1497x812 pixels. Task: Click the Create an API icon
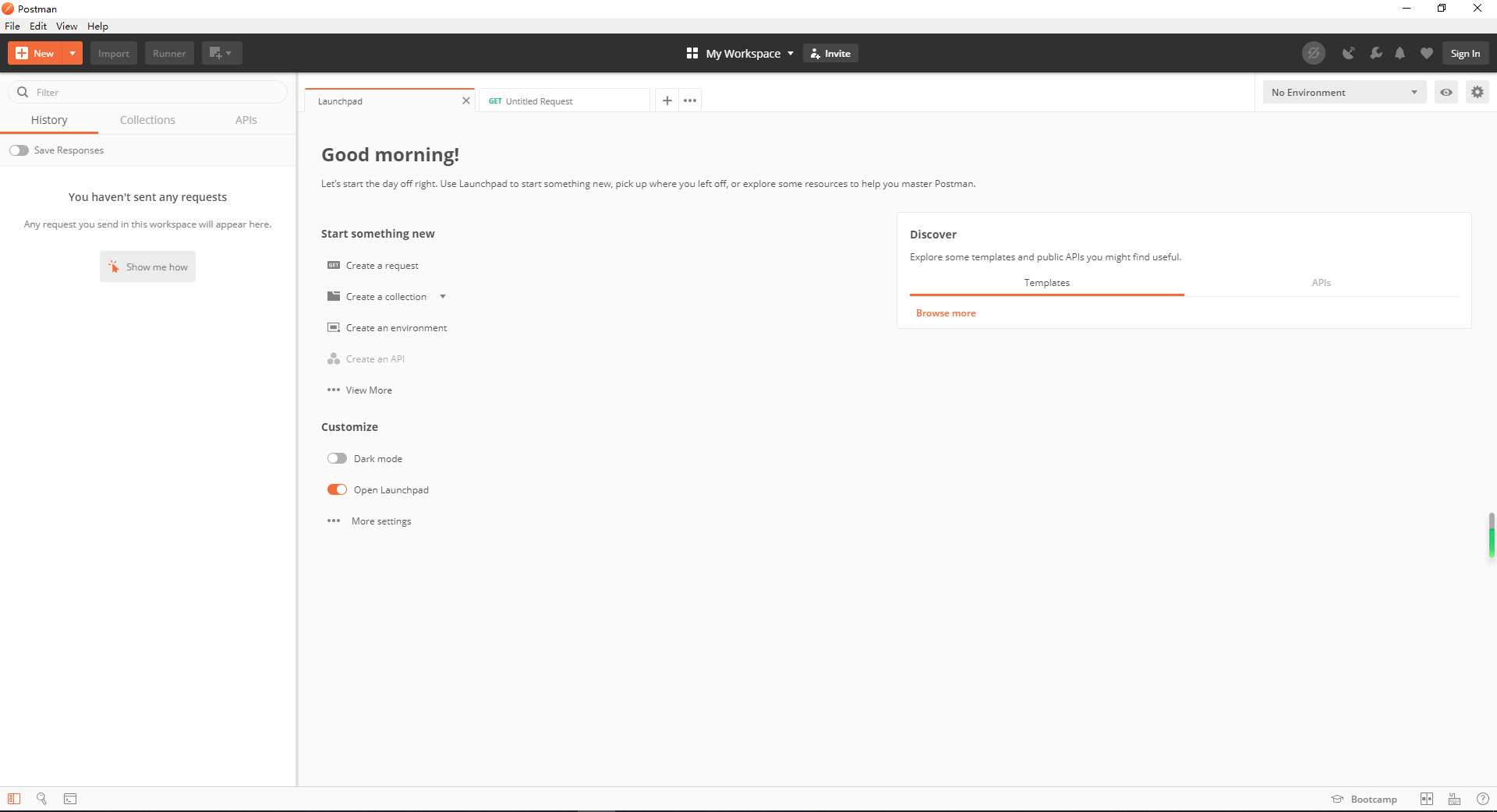(334, 358)
